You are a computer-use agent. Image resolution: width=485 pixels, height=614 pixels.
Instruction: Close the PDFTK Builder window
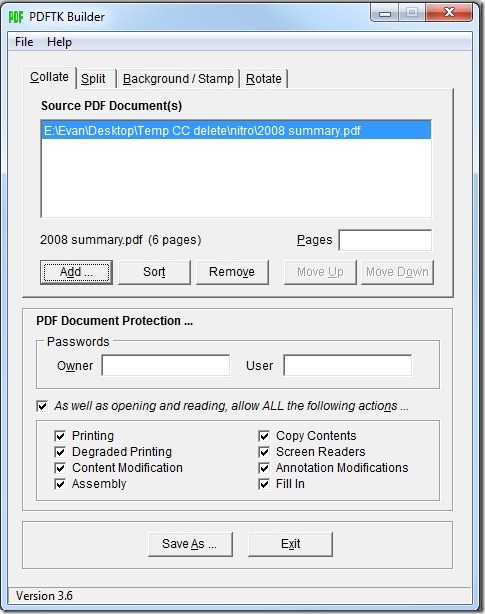tap(449, 13)
